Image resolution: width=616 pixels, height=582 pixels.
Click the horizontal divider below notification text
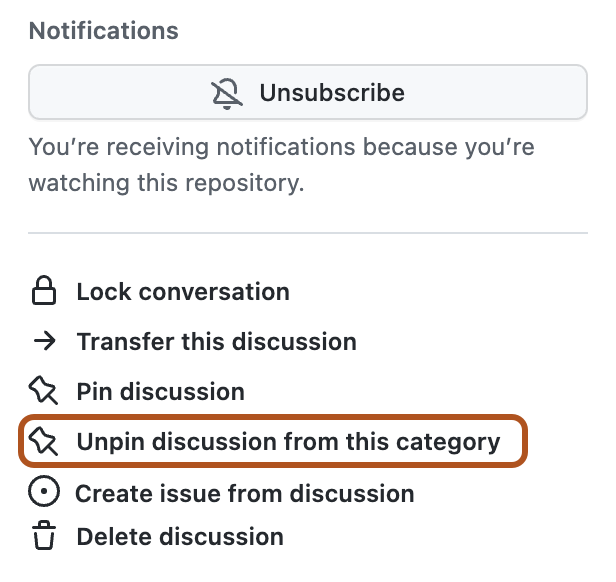click(307, 233)
